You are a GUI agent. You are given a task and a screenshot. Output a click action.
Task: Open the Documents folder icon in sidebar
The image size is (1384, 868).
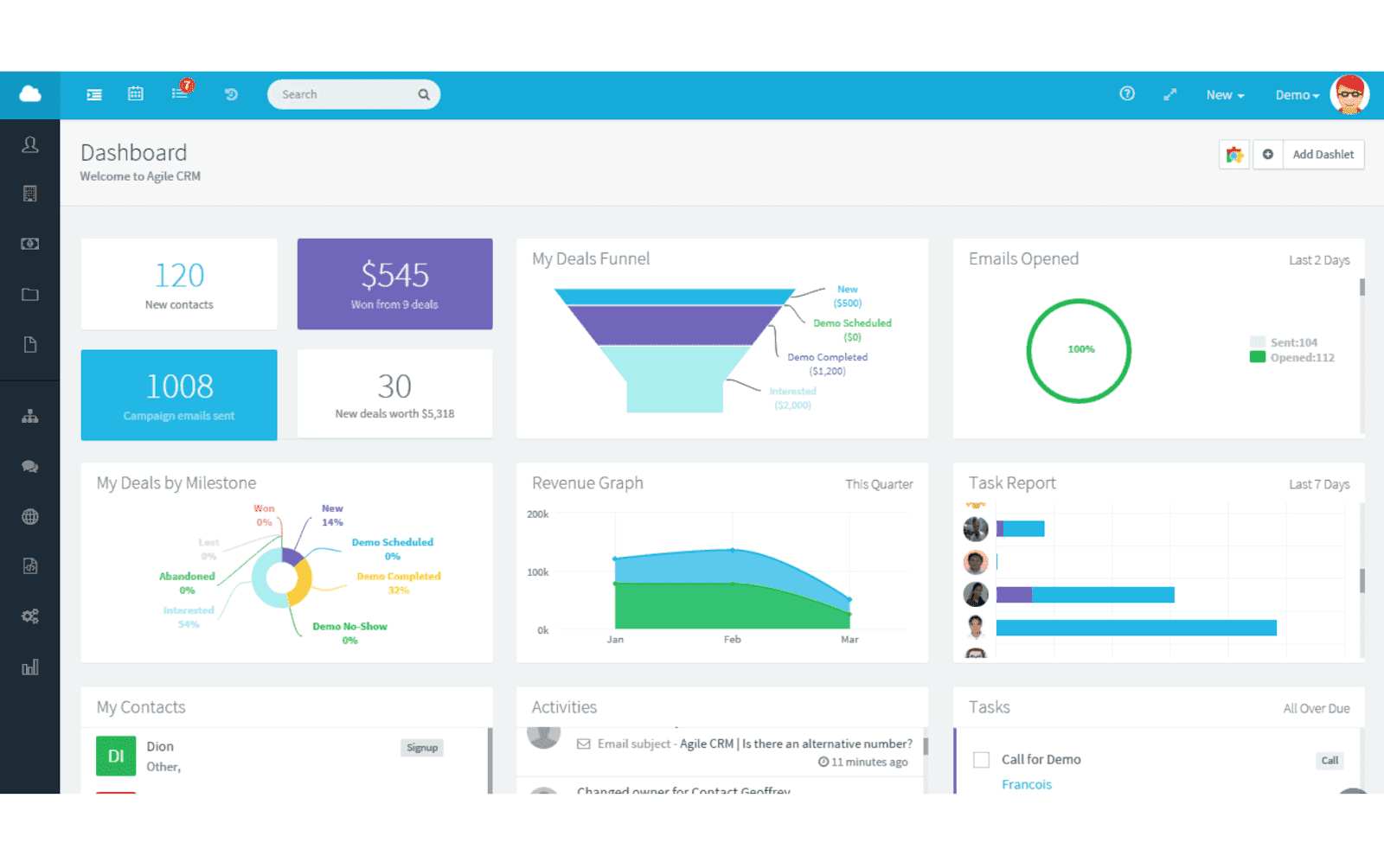coord(30,294)
